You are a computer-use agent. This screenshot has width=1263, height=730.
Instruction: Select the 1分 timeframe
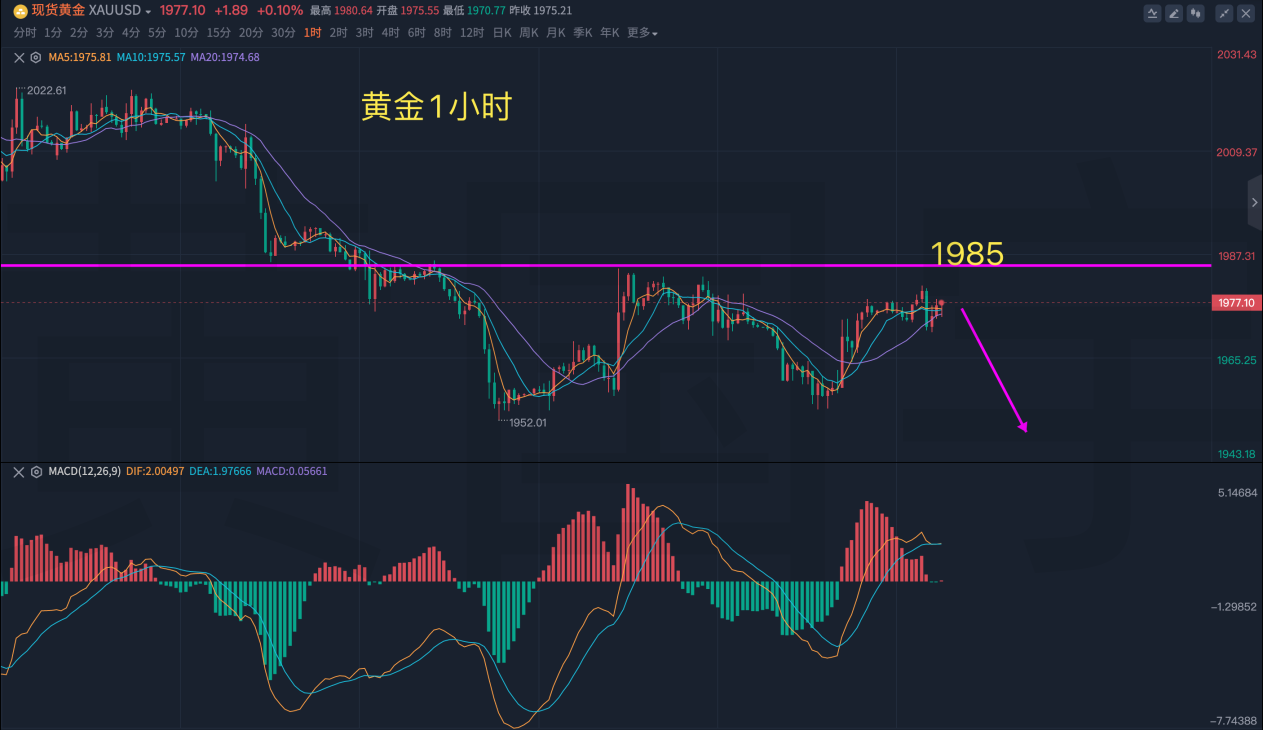point(53,33)
